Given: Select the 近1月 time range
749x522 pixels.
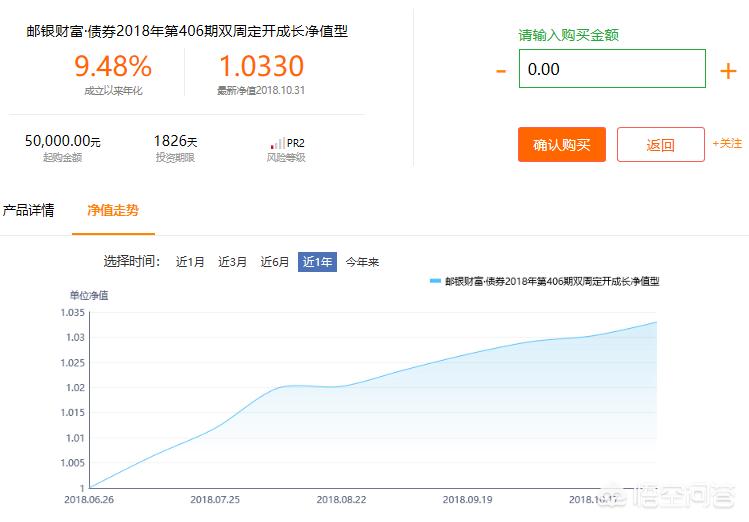Looking at the screenshot, I should (x=190, y=262).
